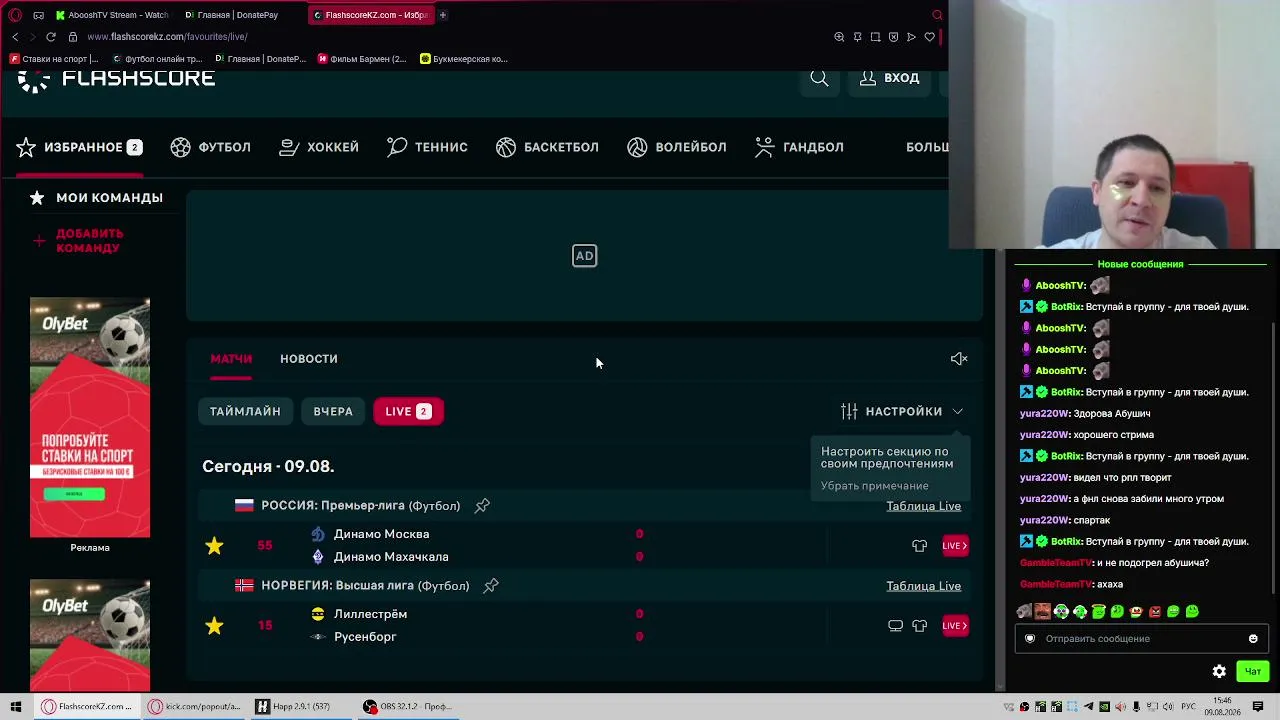Open the Фильм Бармен bookmark

(362, 59)
